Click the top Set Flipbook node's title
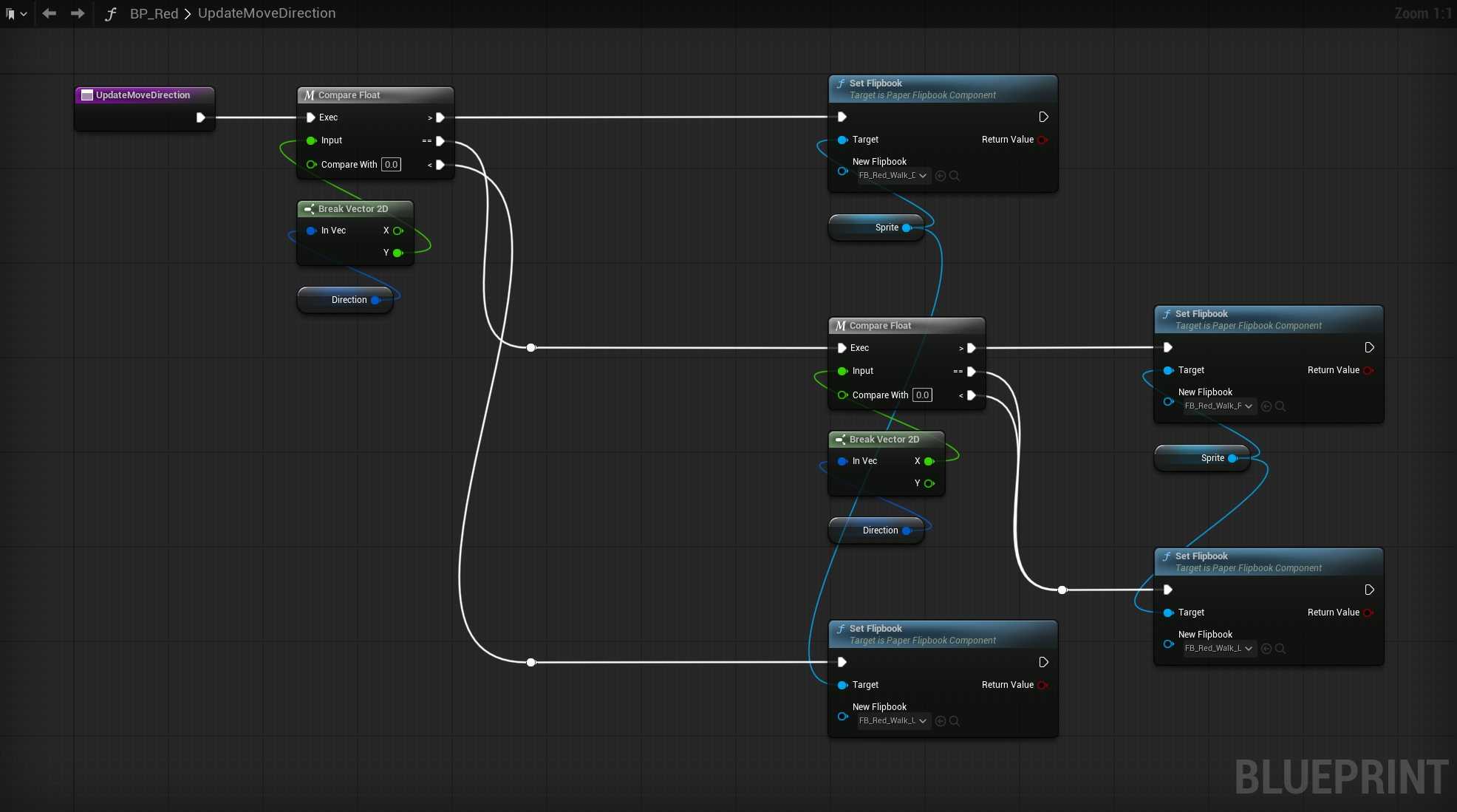 (876, 83)
